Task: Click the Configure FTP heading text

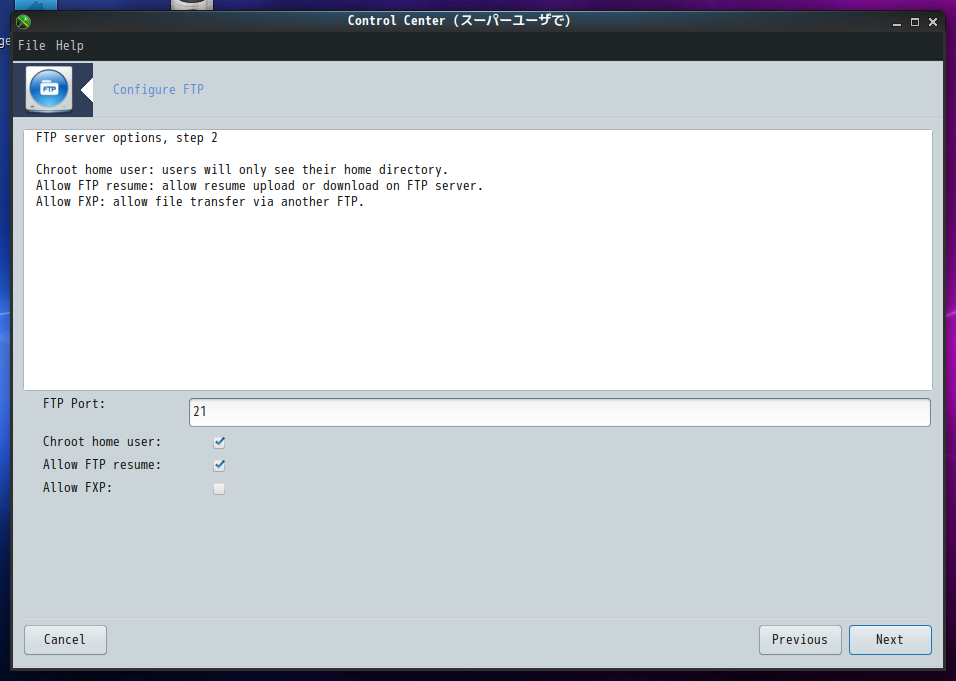Action: (159, 90)
